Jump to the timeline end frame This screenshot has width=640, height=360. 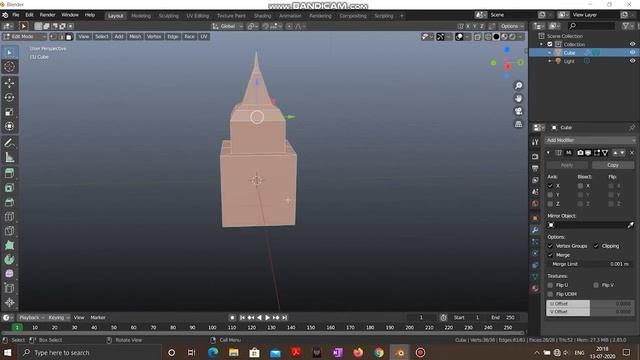click(285, 318)
